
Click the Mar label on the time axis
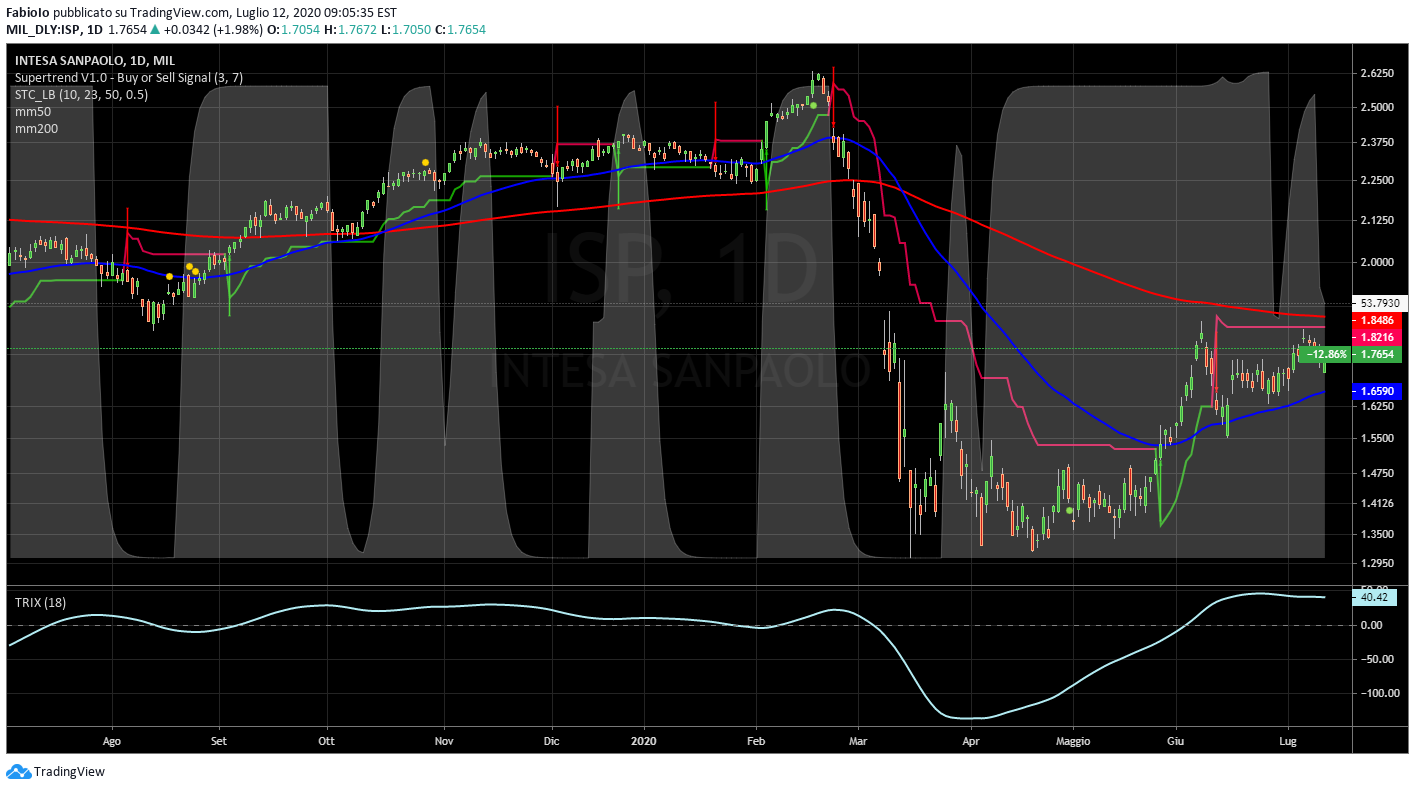point(859,741)
